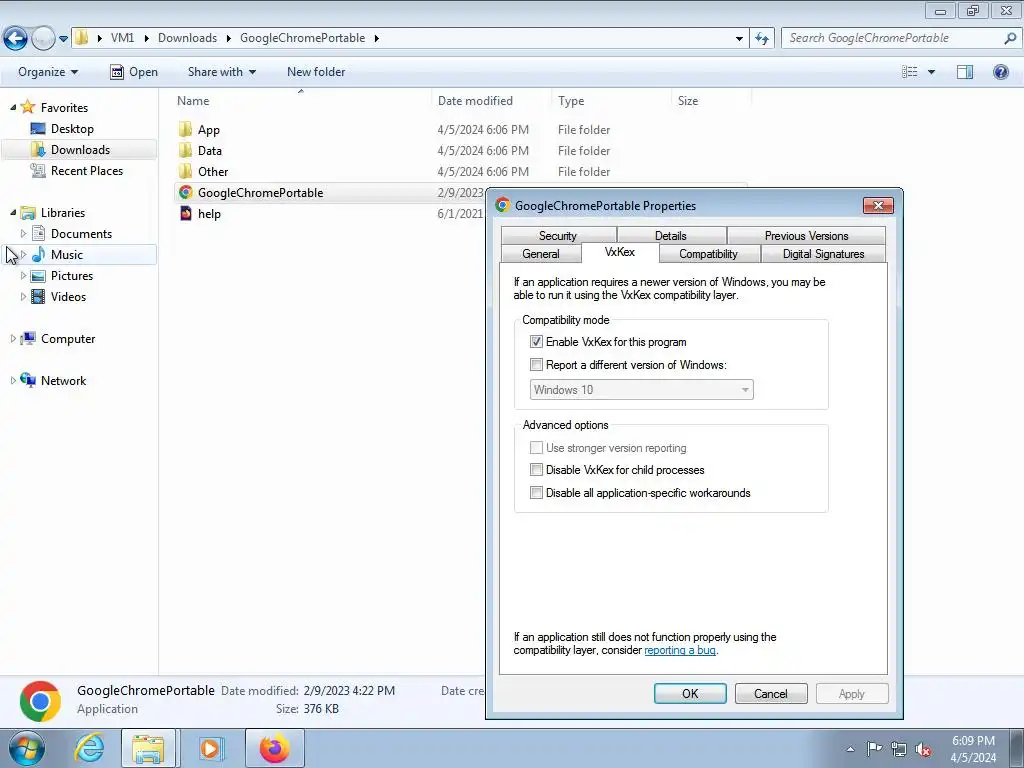Viewport: 1024px width, 768px height.
Task: Uncheck Enable VxKex for this program
Action: pyautogui.click(x=536, y=342)
